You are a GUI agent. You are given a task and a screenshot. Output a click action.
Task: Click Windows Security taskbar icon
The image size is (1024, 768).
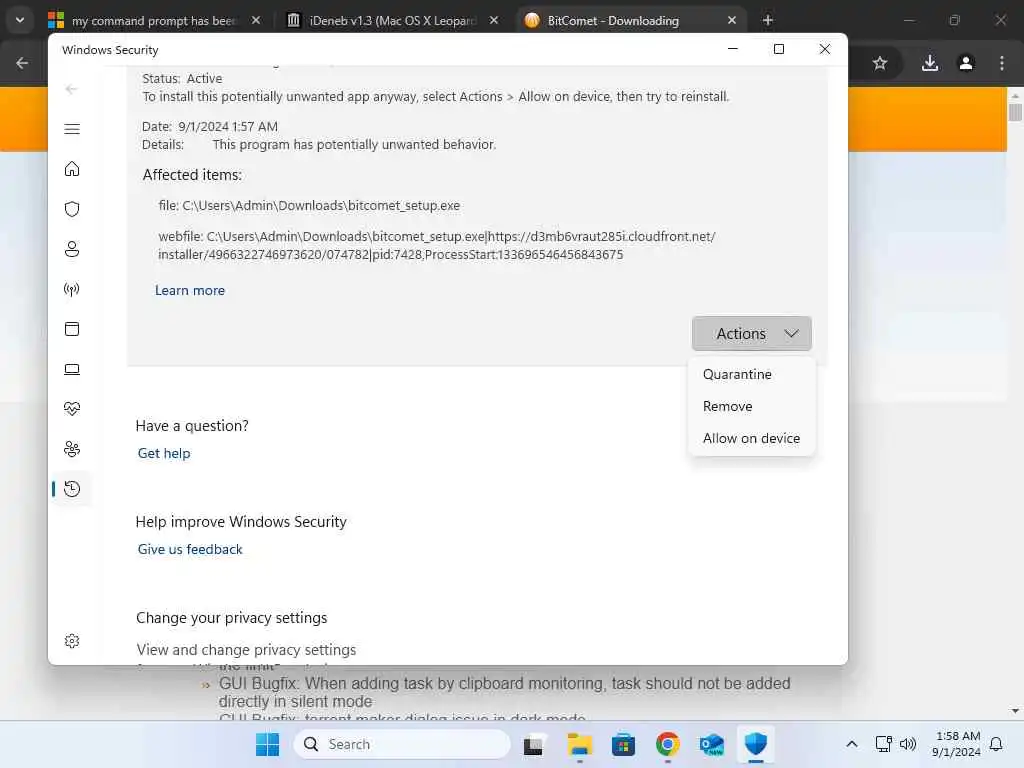pyautogui.click(x=756, y=744)
